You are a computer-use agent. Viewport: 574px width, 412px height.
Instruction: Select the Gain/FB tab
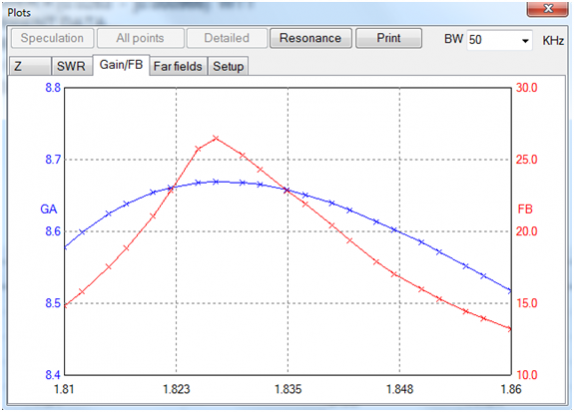(121, 65)
